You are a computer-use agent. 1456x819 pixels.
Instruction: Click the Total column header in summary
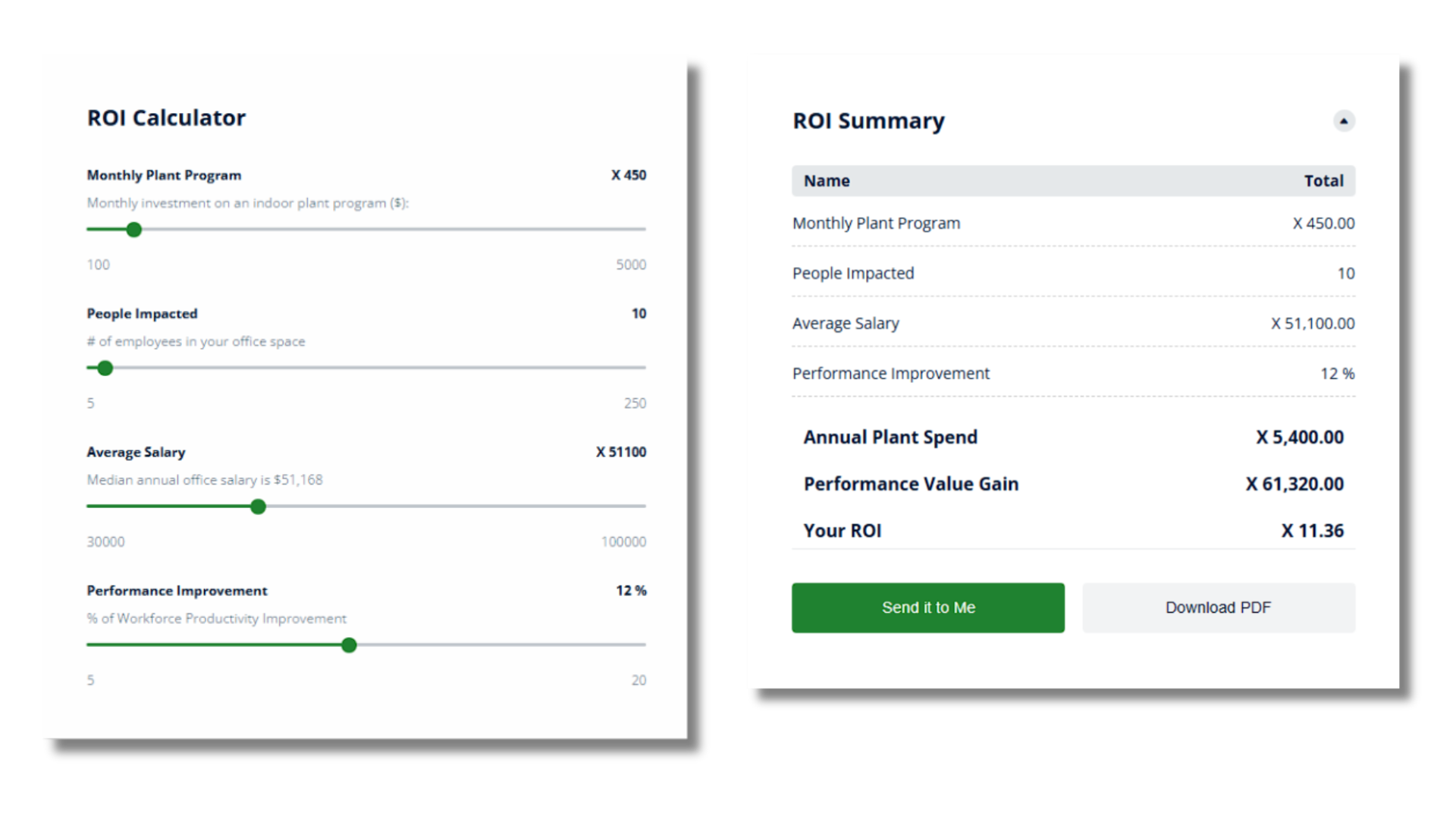[1323, 180]
